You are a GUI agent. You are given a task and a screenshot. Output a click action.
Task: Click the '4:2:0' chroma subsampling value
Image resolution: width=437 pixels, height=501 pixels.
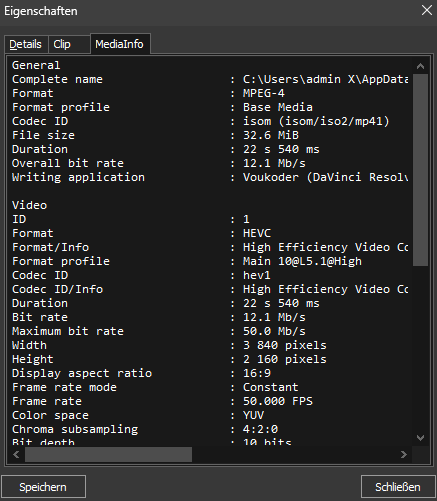tap(260, 429)
